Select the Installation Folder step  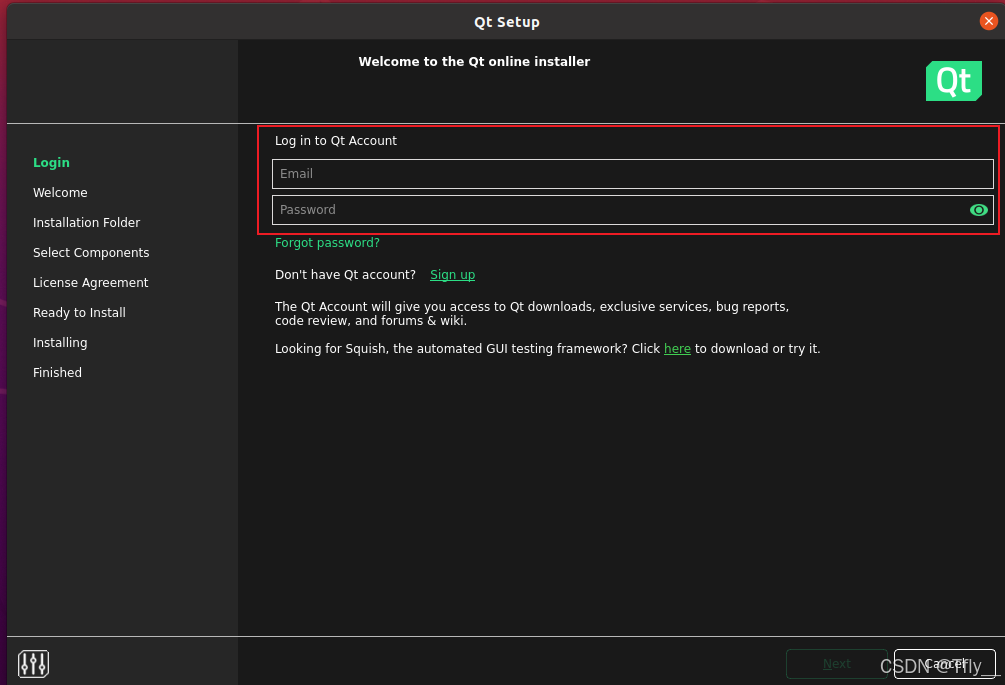pos(87,223)
